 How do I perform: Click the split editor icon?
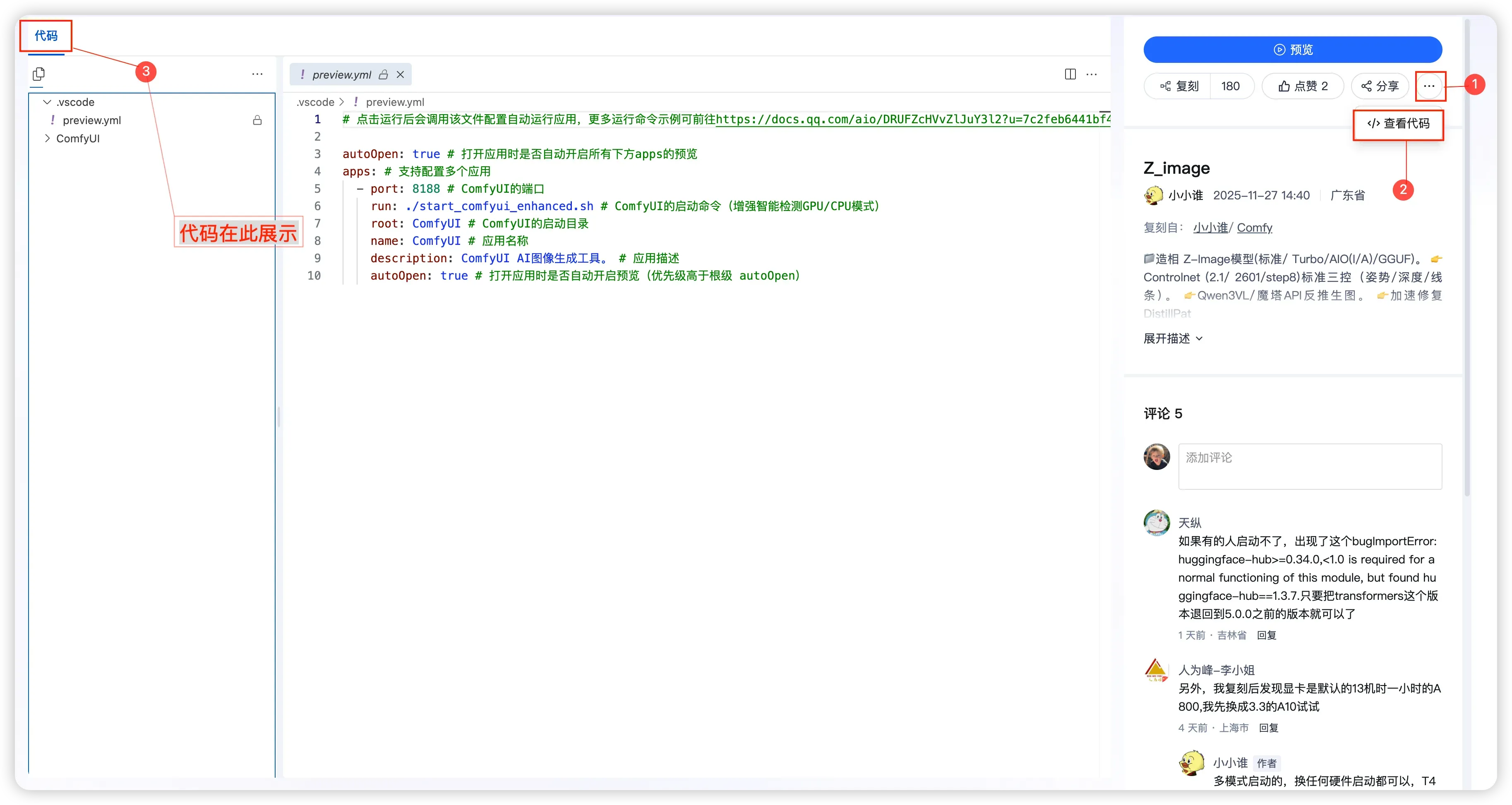(x=1070, y=74)
